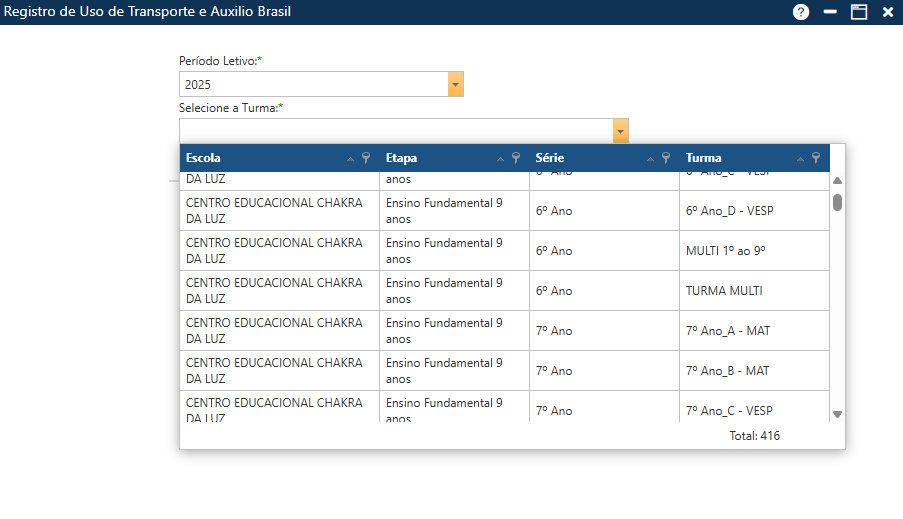903x519 pixels.
Task: Sort by Etapa using the sort arrow
Action: [x=500, y=159]
